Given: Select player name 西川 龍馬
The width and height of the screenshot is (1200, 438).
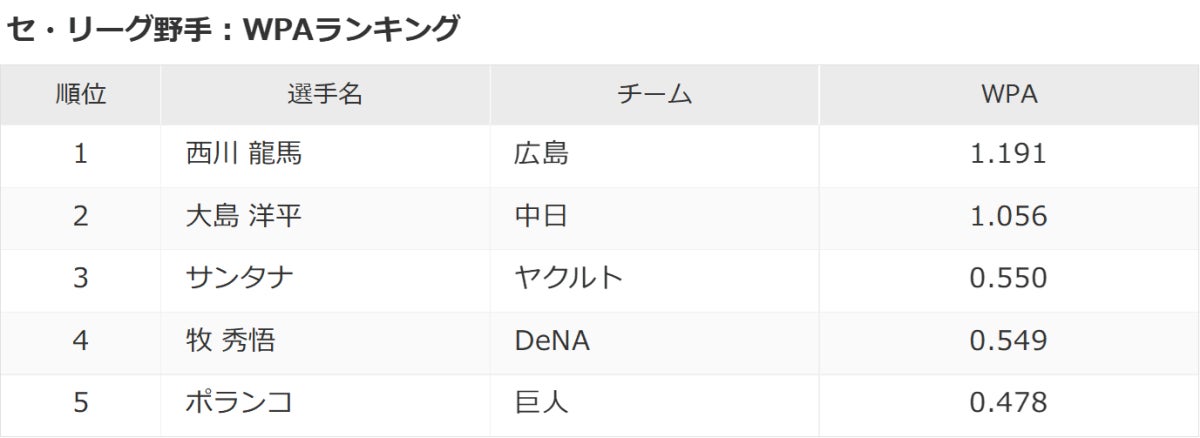Looking at the screenshot, I should 243,154.
